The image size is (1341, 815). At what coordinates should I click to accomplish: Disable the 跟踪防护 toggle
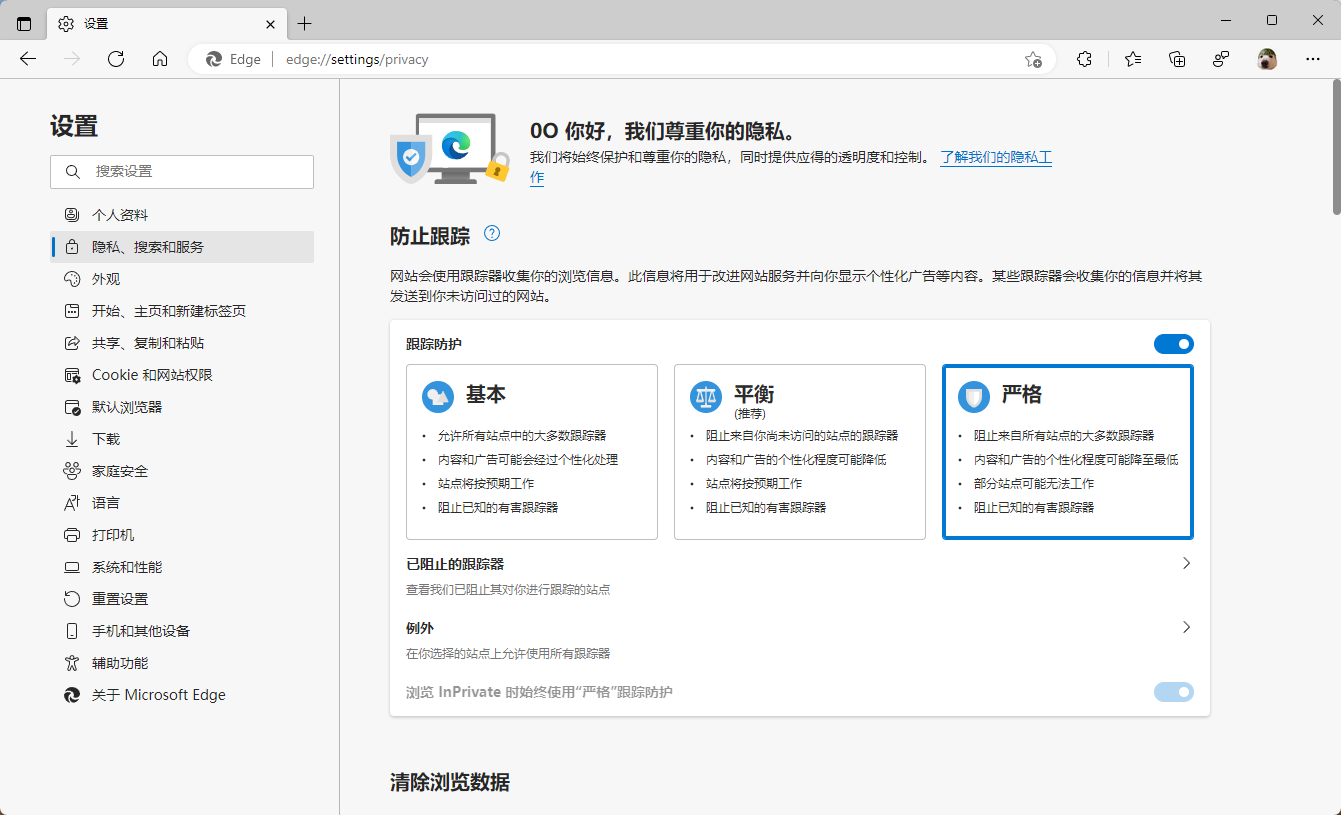pyautogui.click(x=1173, y=343)
